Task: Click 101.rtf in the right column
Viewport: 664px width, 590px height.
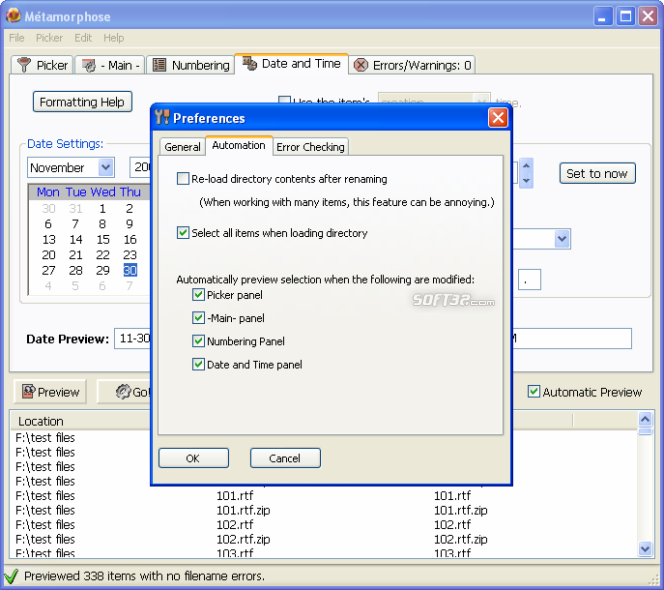Action: tap(452, 496)
